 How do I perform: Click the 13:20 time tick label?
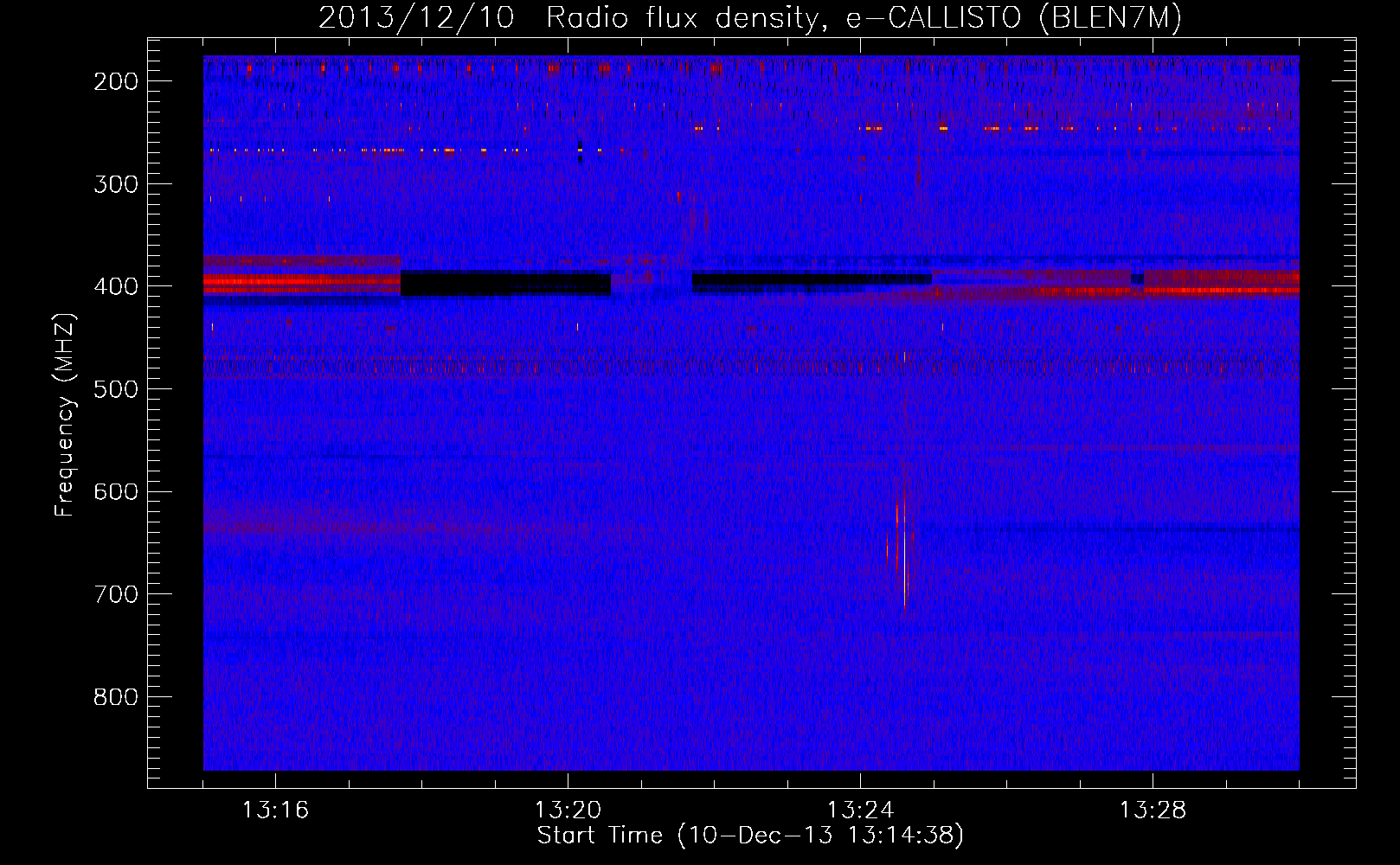tap(568, 811)
